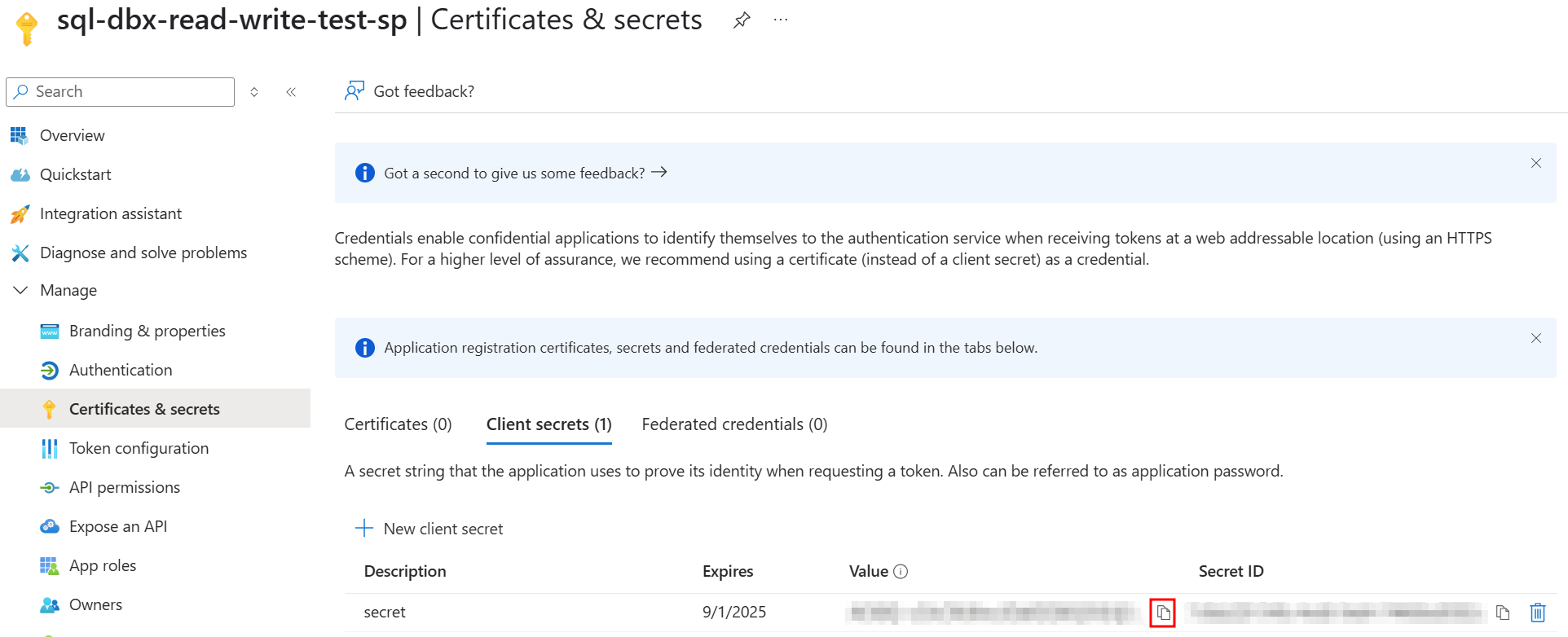Viewport: 1568px width, 637px height.
Task: Click the key icon beside the app title
Action: [26, 29]
